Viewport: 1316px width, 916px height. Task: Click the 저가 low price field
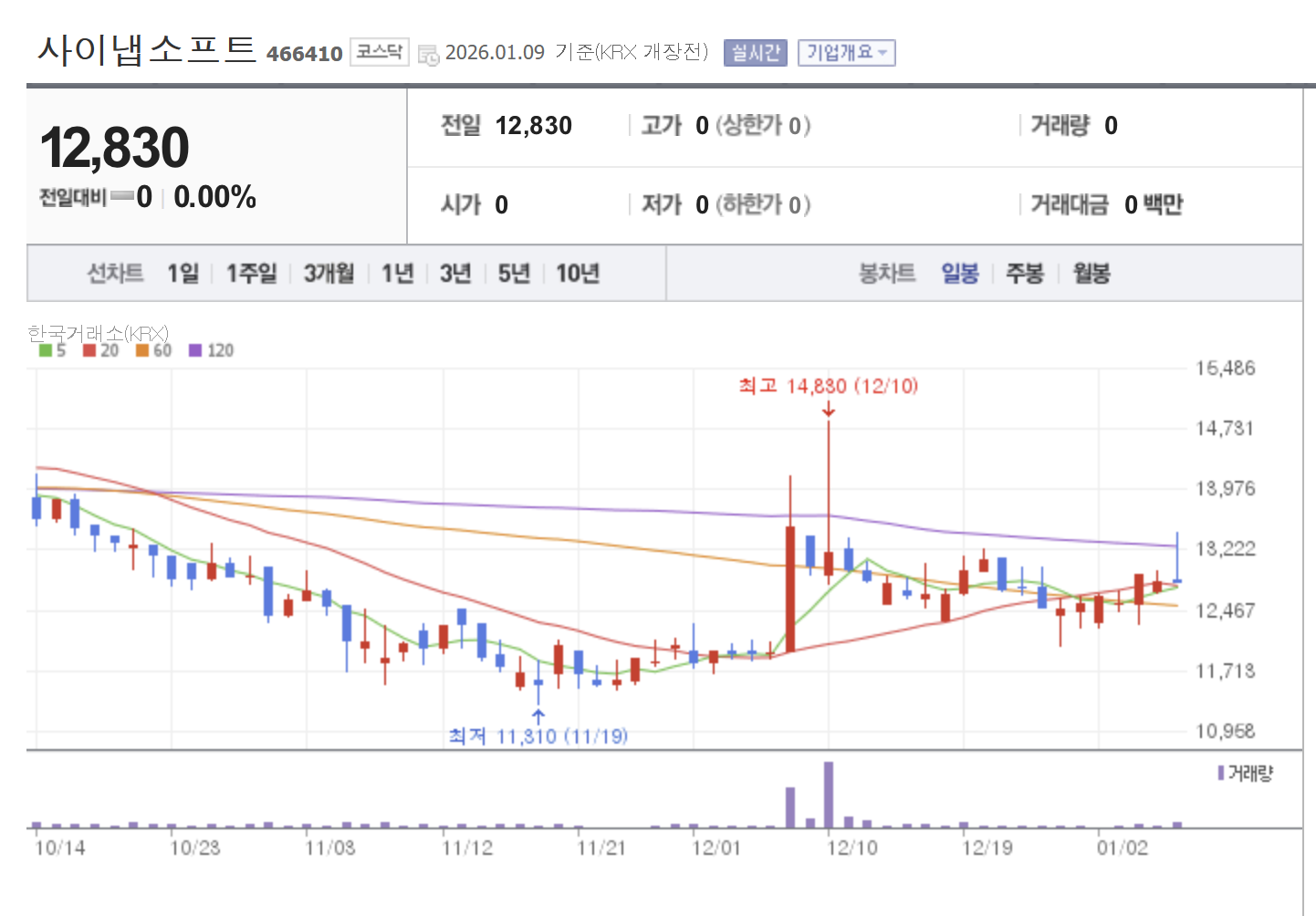point(726,205)
